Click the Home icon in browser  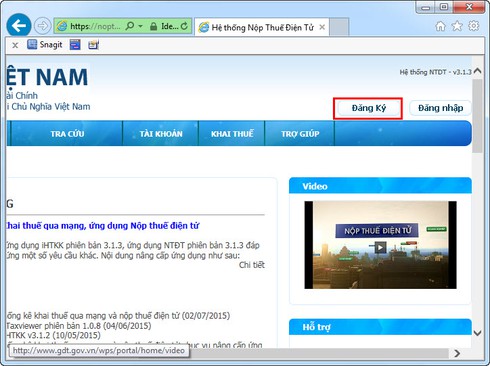[x=441, y=26]
